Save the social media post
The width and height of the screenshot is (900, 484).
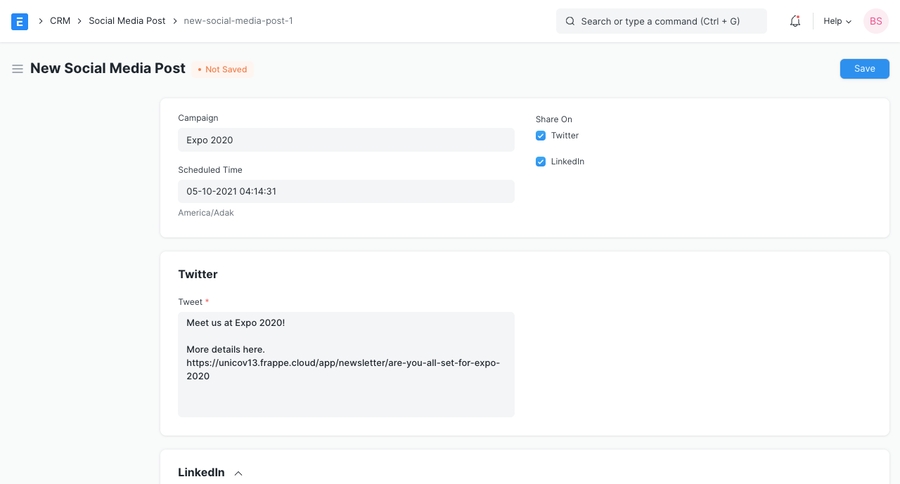point(864,69)
